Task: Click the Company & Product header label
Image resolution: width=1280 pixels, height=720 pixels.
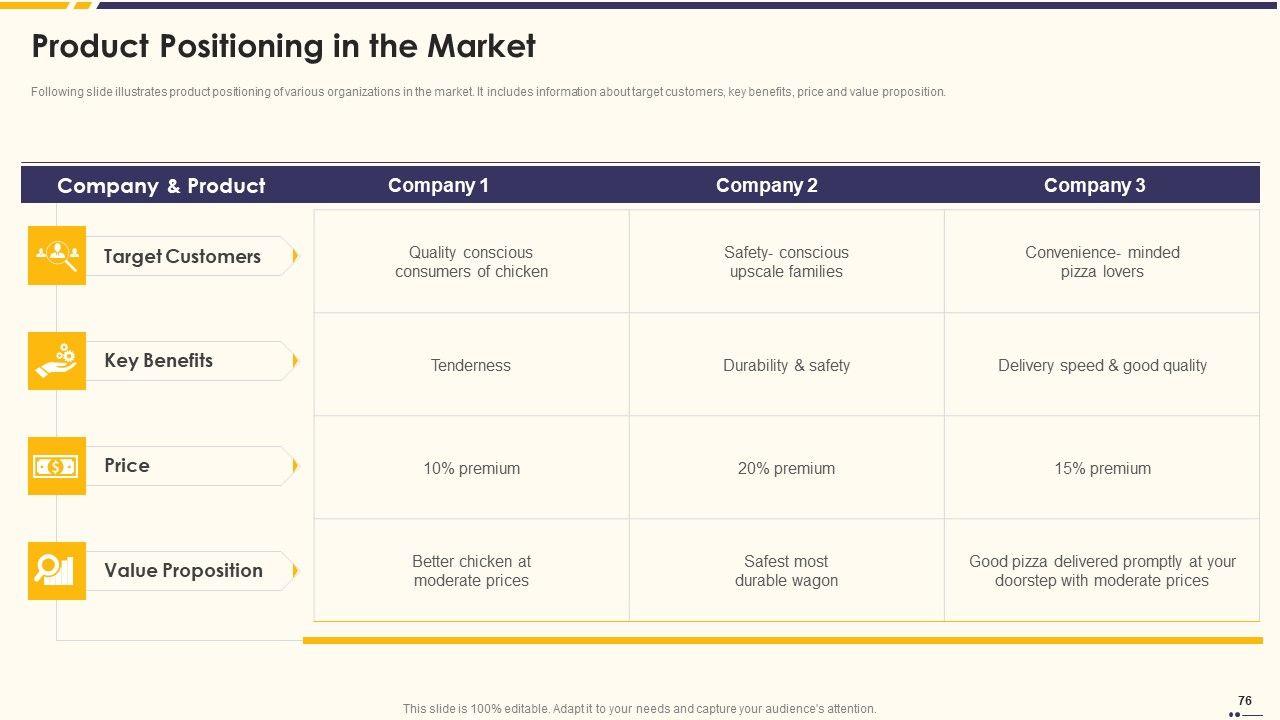Action: [161, 186]
